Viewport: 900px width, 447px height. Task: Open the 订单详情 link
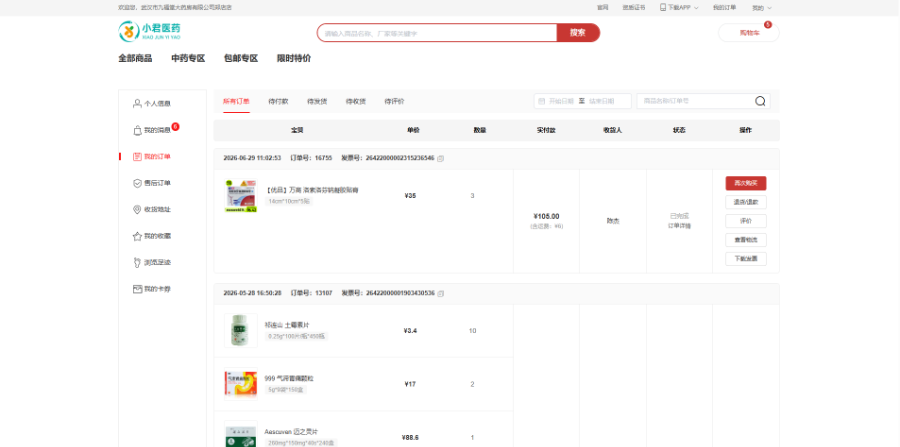(679, 226)
